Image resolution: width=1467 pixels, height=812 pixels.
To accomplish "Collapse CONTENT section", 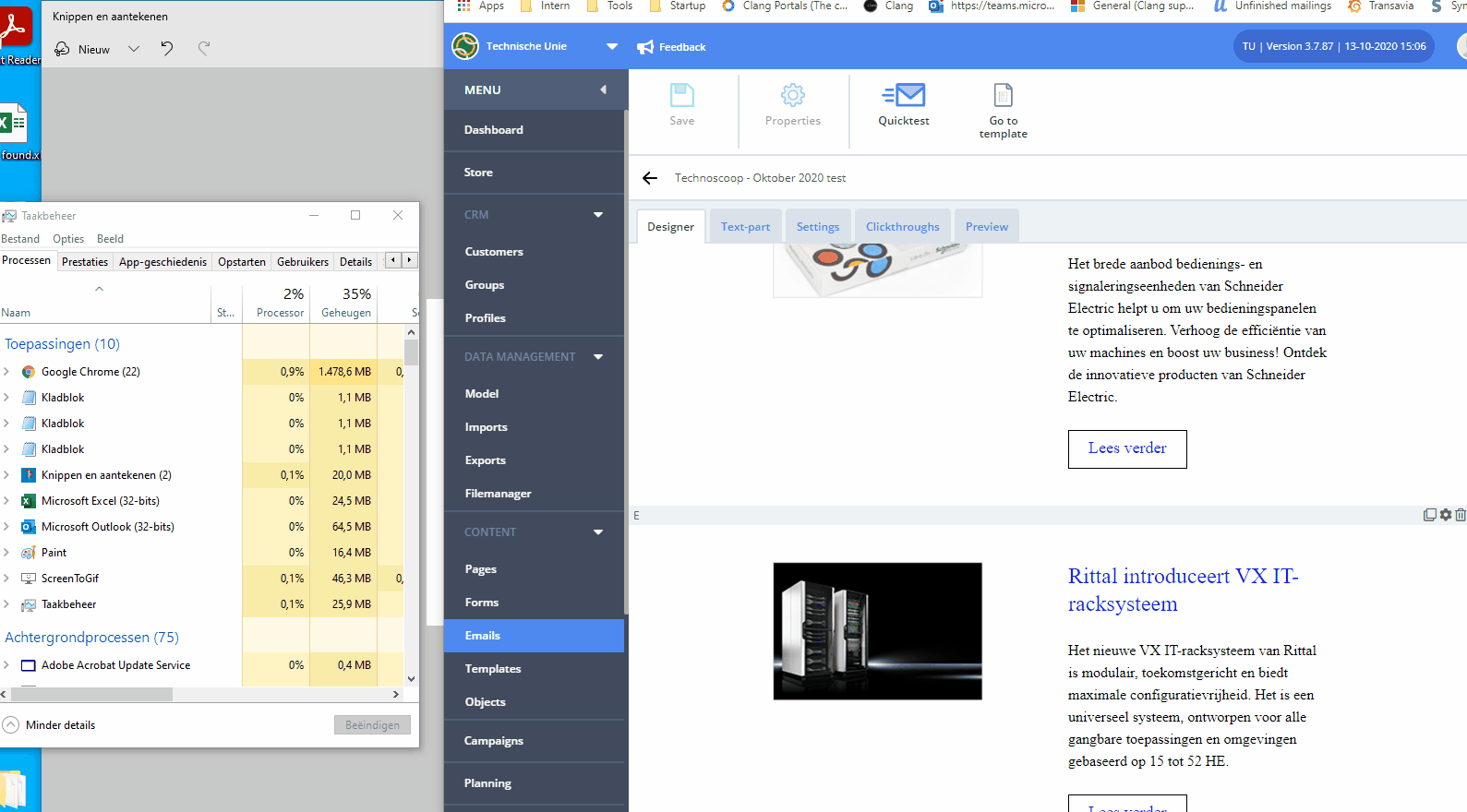I will [x=598, y=532].
